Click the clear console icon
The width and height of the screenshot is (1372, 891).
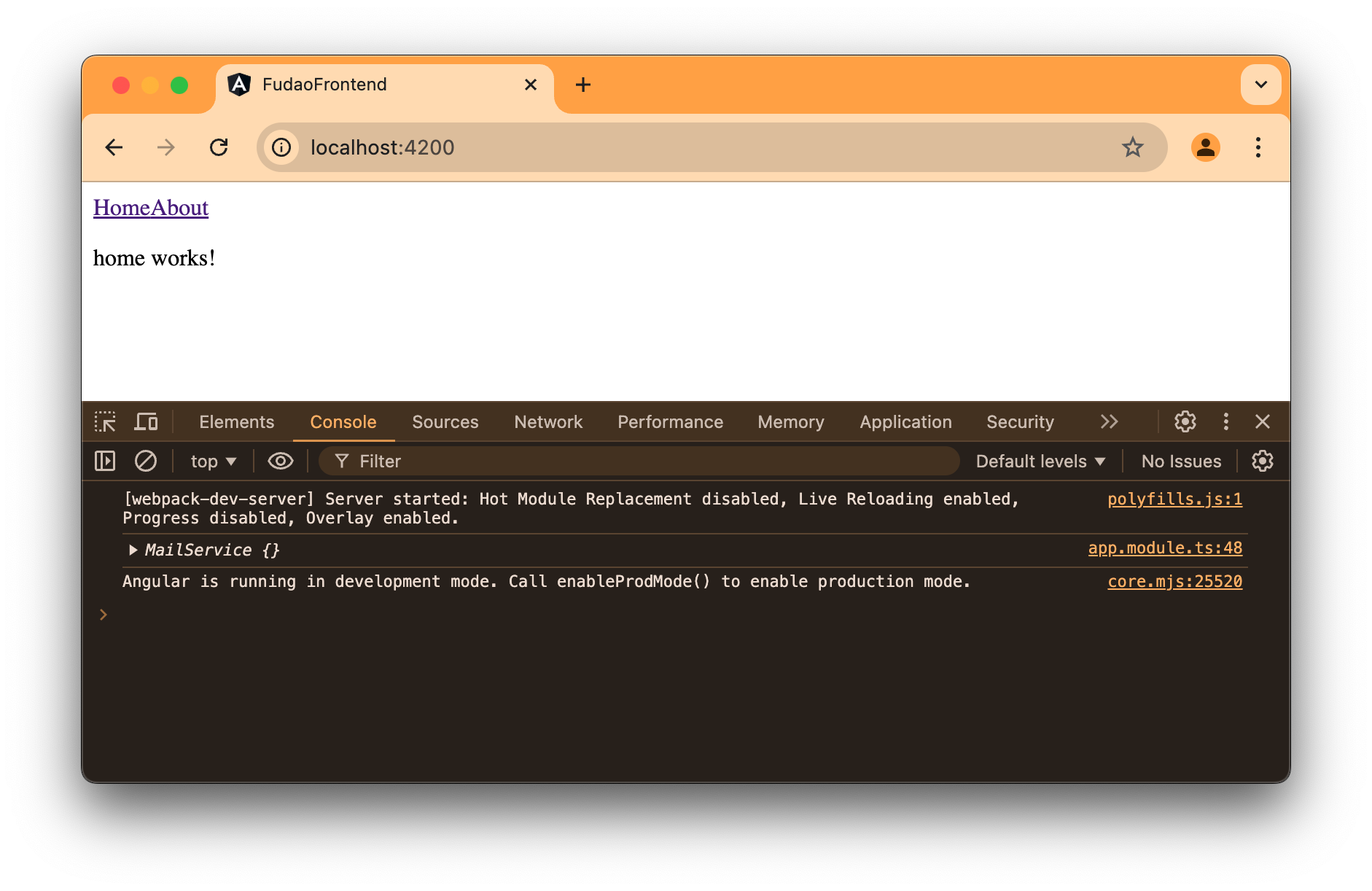[146, 461]
